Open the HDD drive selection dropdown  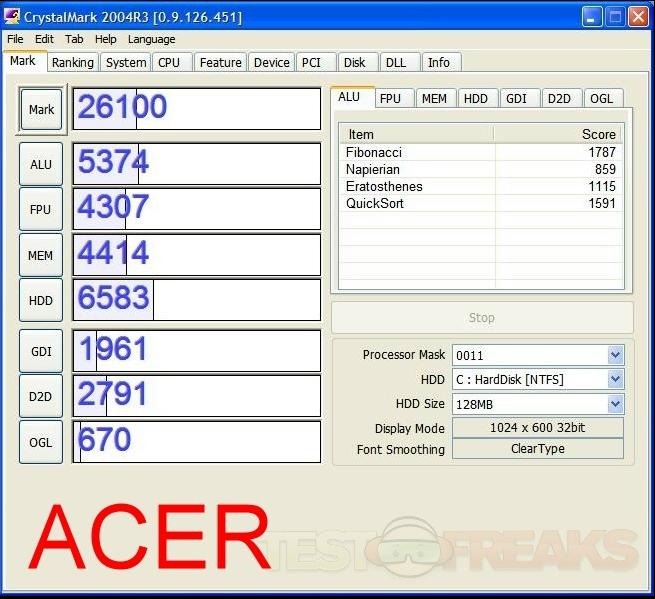tap(614, 380)
